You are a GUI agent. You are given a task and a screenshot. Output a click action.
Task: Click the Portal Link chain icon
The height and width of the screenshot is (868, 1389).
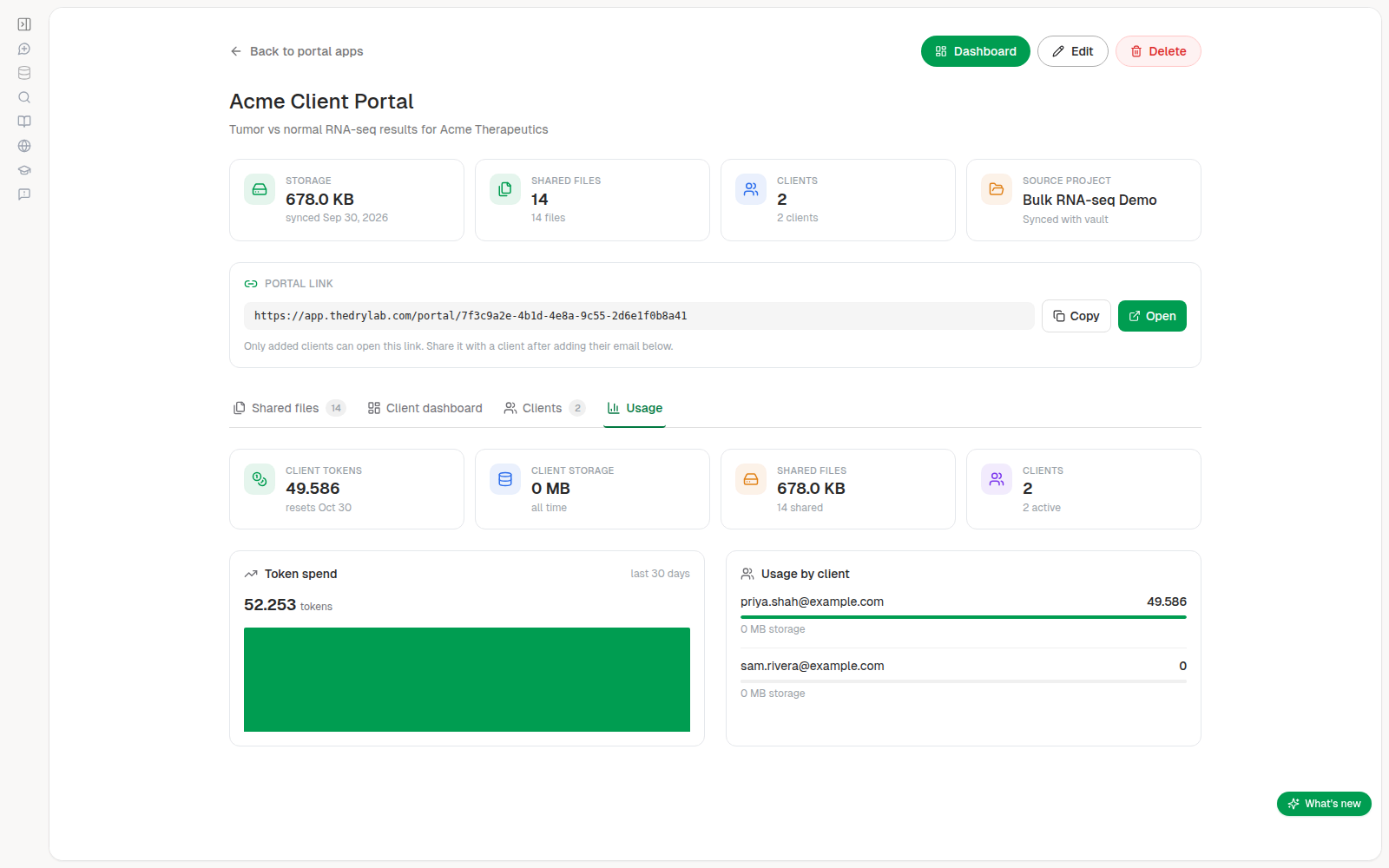[x=251, y=284]
